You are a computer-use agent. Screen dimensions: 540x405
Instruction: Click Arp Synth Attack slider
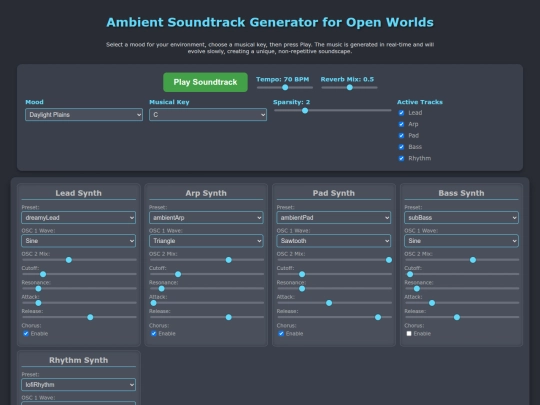(x=207, y=303)
